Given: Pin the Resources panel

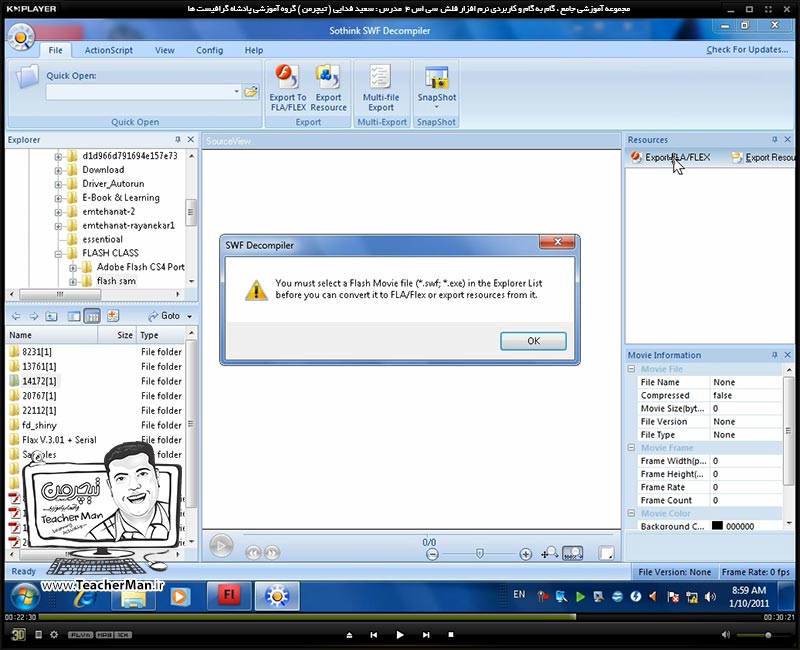Looking at the screenshot, I should pyautogui.click(x=774, y=139).
